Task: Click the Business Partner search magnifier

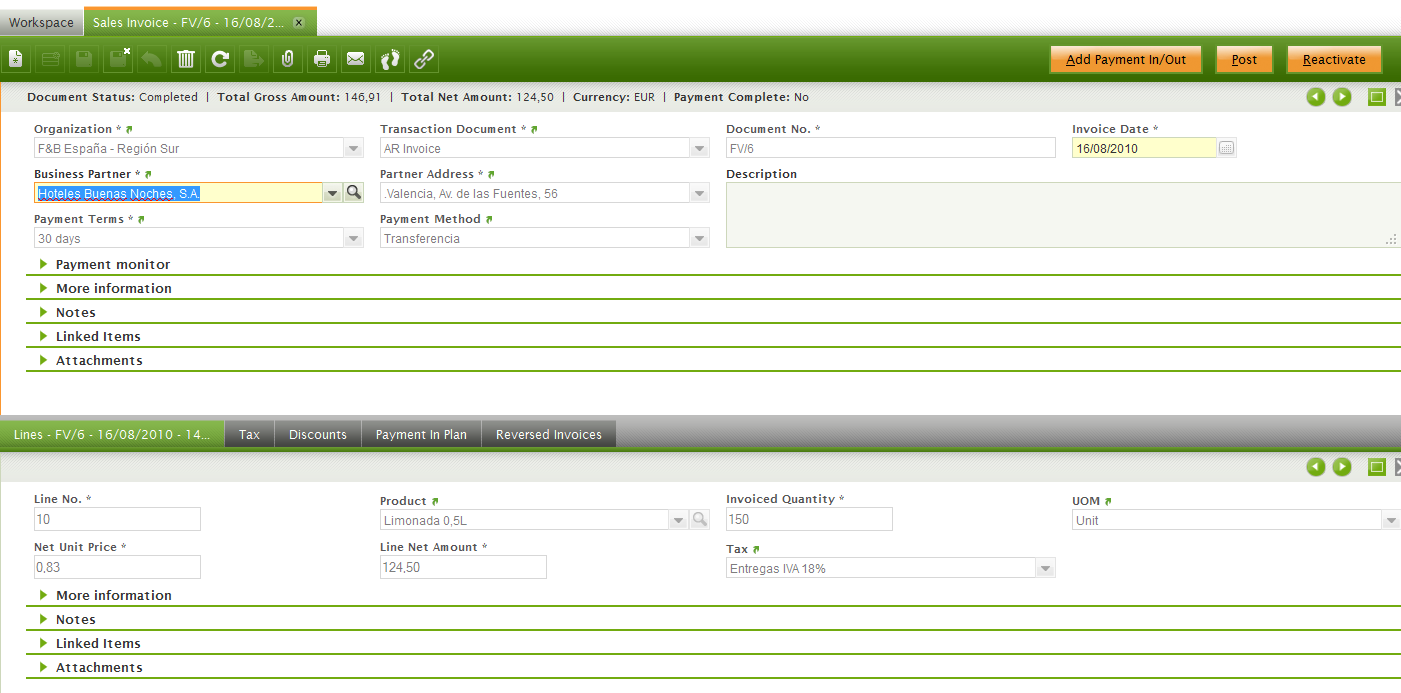Action: (x=353, y=193)
